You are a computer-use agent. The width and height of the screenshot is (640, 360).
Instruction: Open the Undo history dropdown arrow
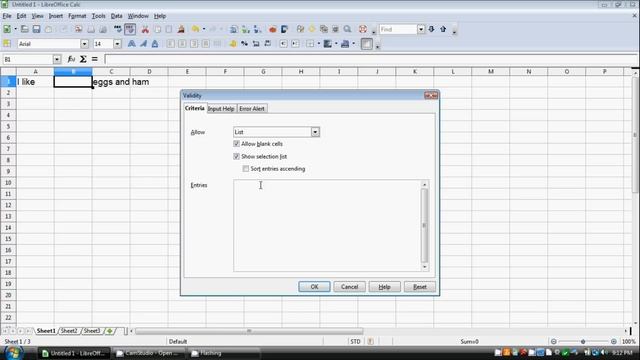[x=203, y=29]
